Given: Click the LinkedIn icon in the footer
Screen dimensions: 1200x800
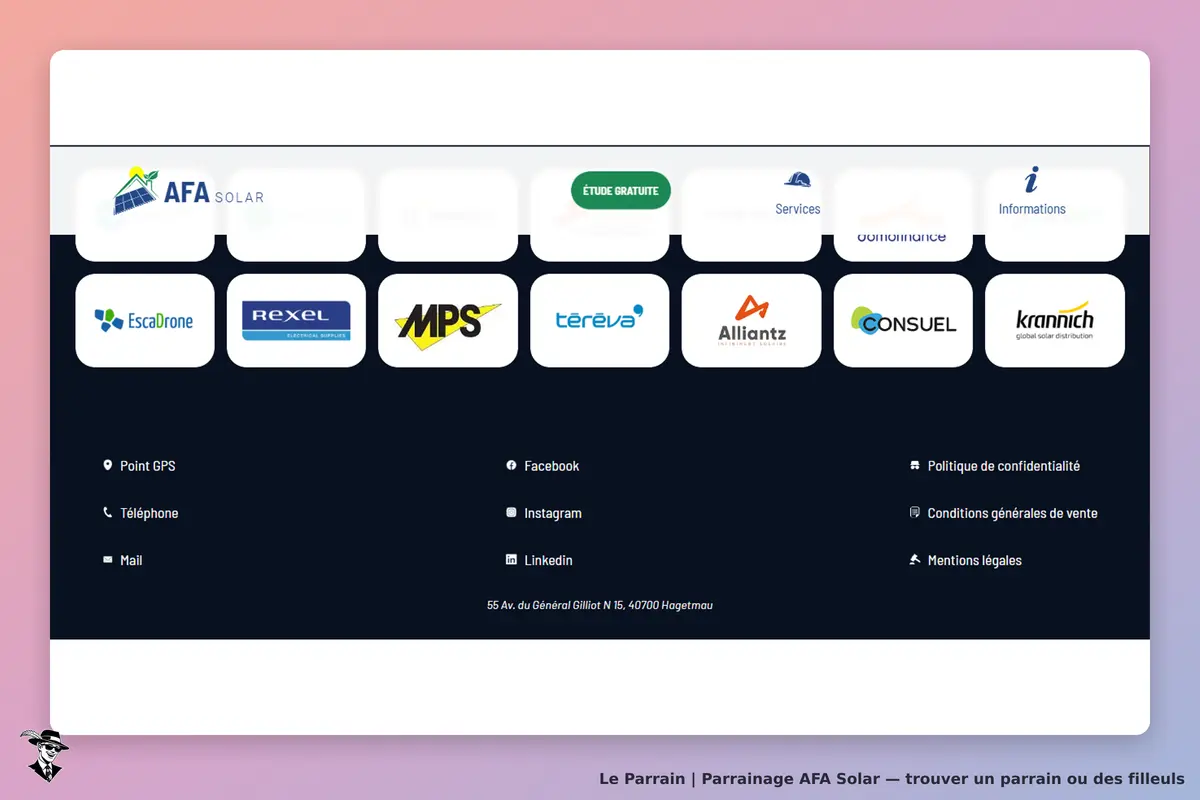Looking at the screenshot, I should [512, 560].
